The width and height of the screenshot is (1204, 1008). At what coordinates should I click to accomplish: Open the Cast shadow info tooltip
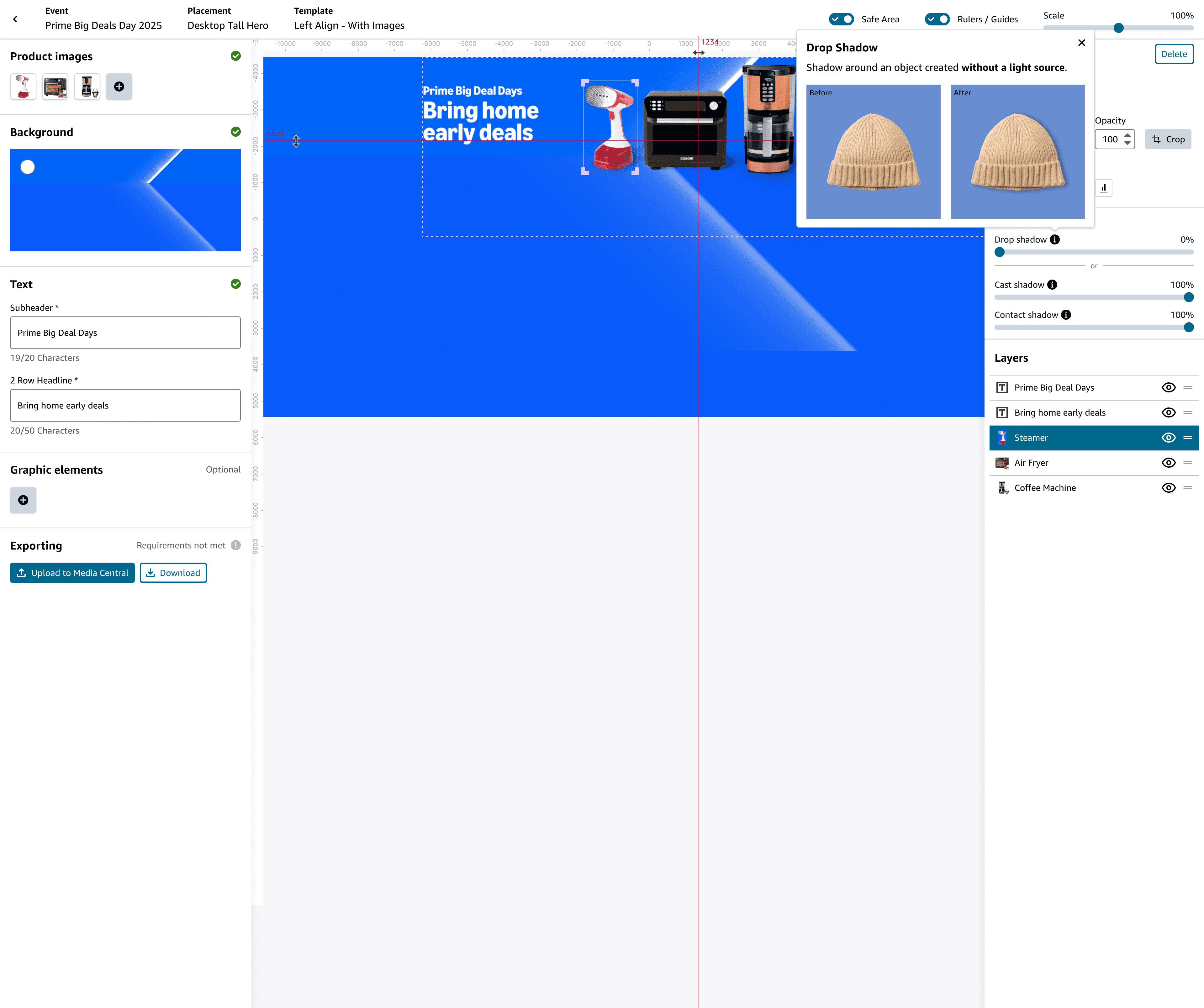[x=1052, y=285]
